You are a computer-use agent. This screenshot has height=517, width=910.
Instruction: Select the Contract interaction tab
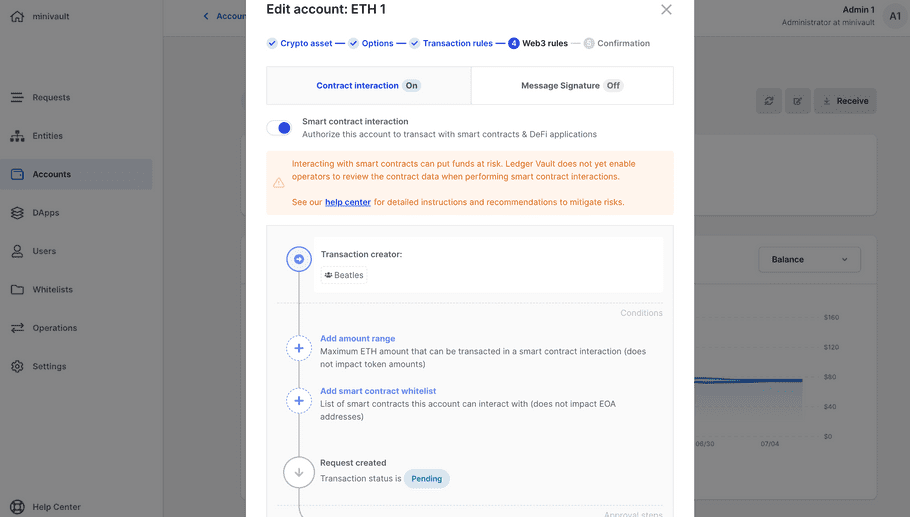coord(368,86)
